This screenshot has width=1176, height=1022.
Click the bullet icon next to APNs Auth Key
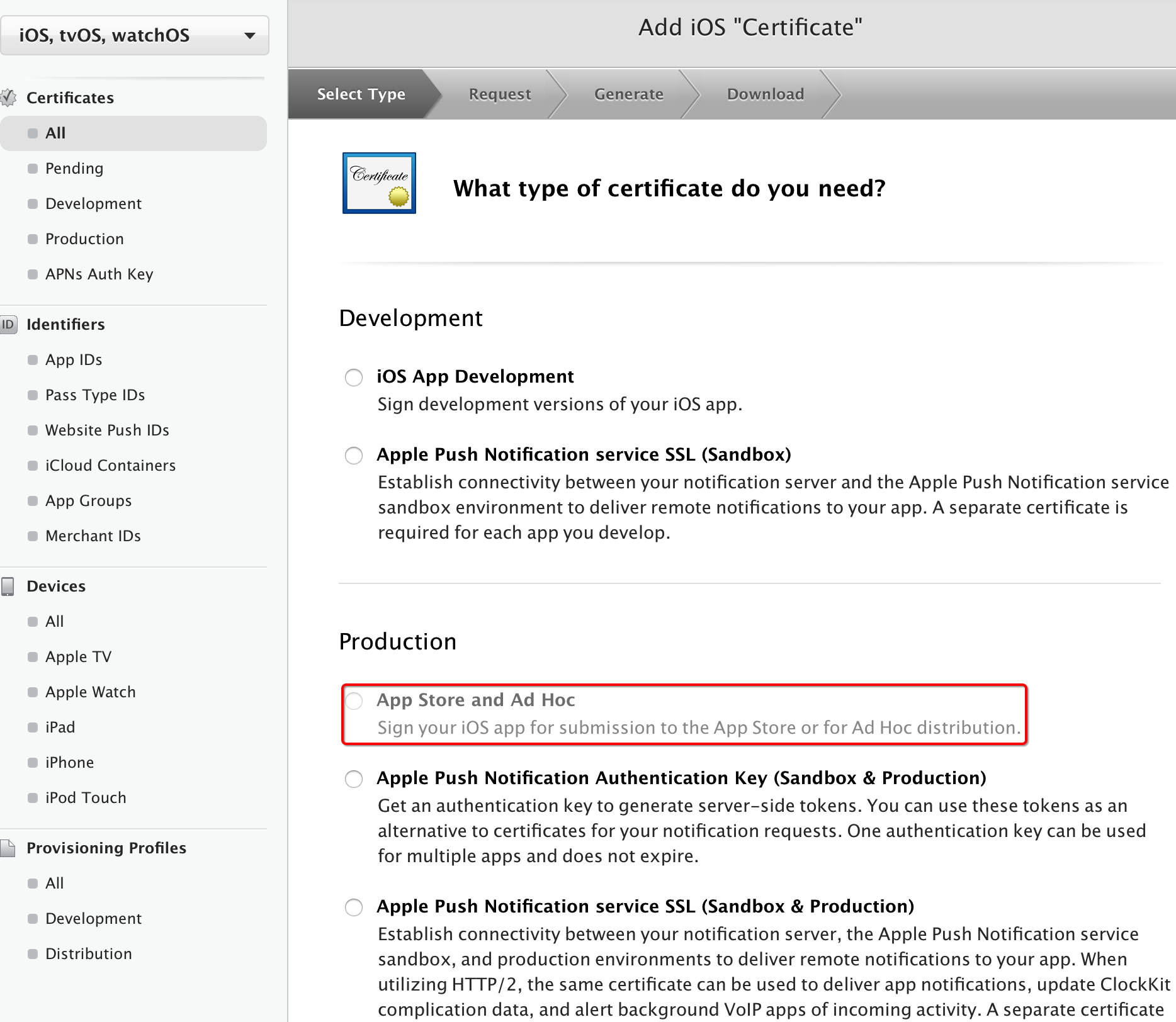coord(33,274)
